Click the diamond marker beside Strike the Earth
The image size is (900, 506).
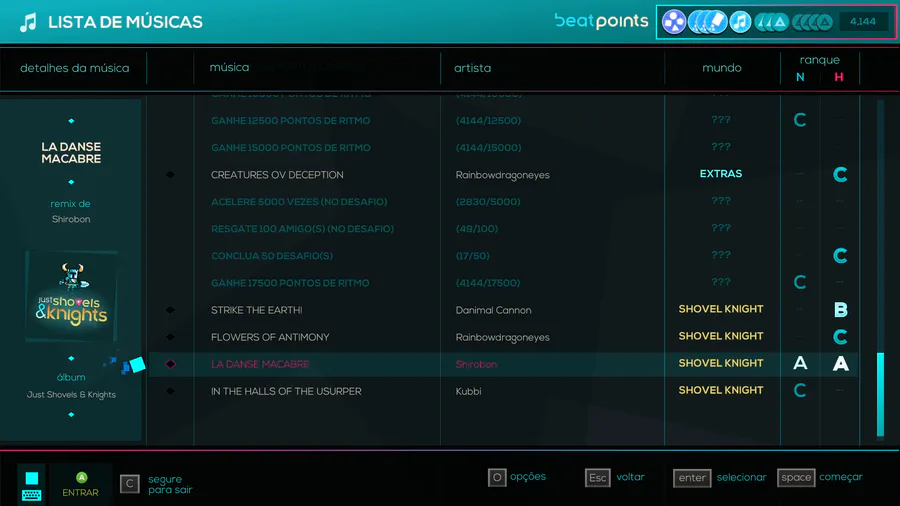(x=170, y=310)
